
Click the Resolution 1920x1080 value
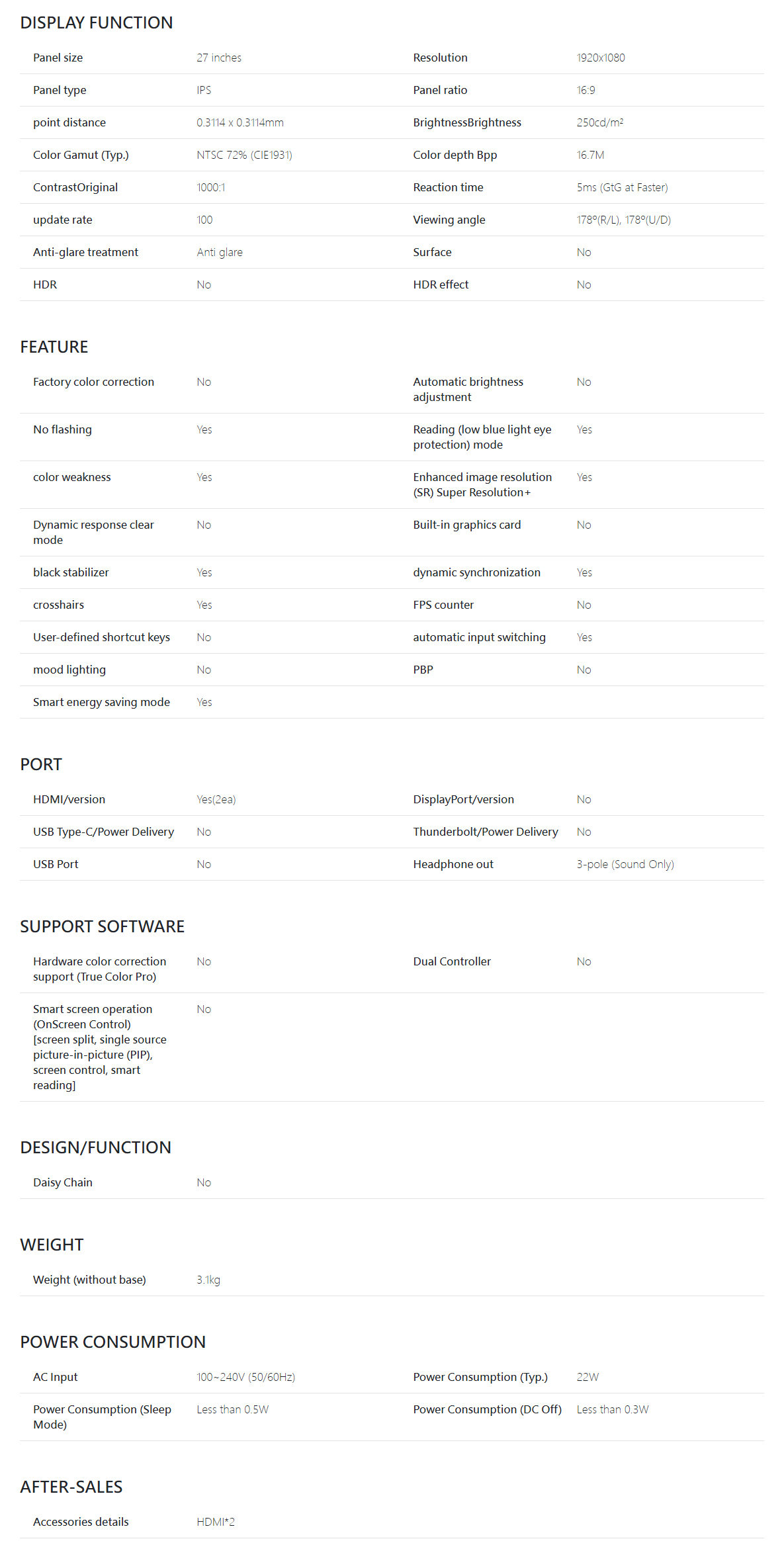pyautogui.click(x=601, y=58)
